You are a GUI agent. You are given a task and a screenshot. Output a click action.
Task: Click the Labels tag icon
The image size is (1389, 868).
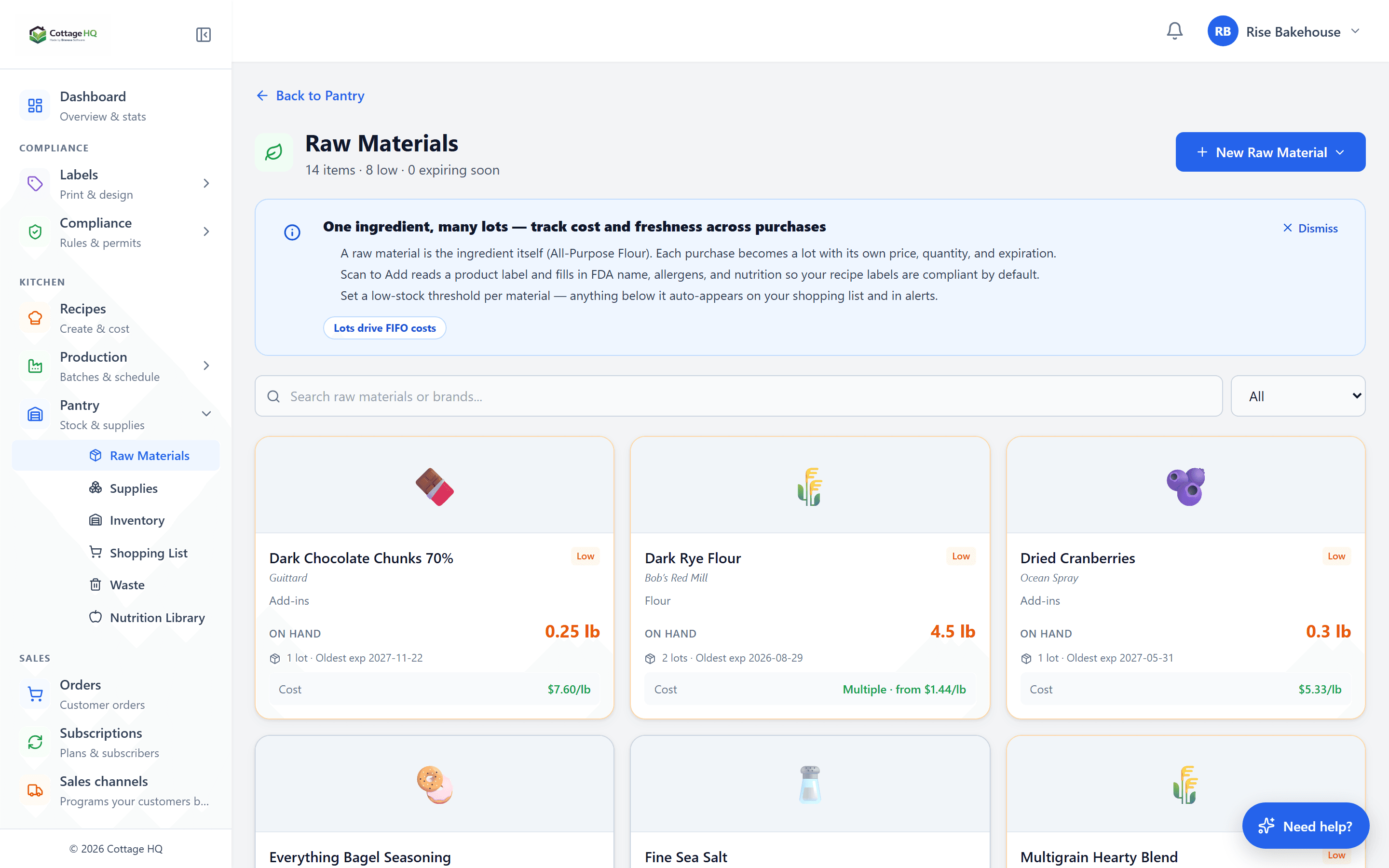tap(35, 184)
